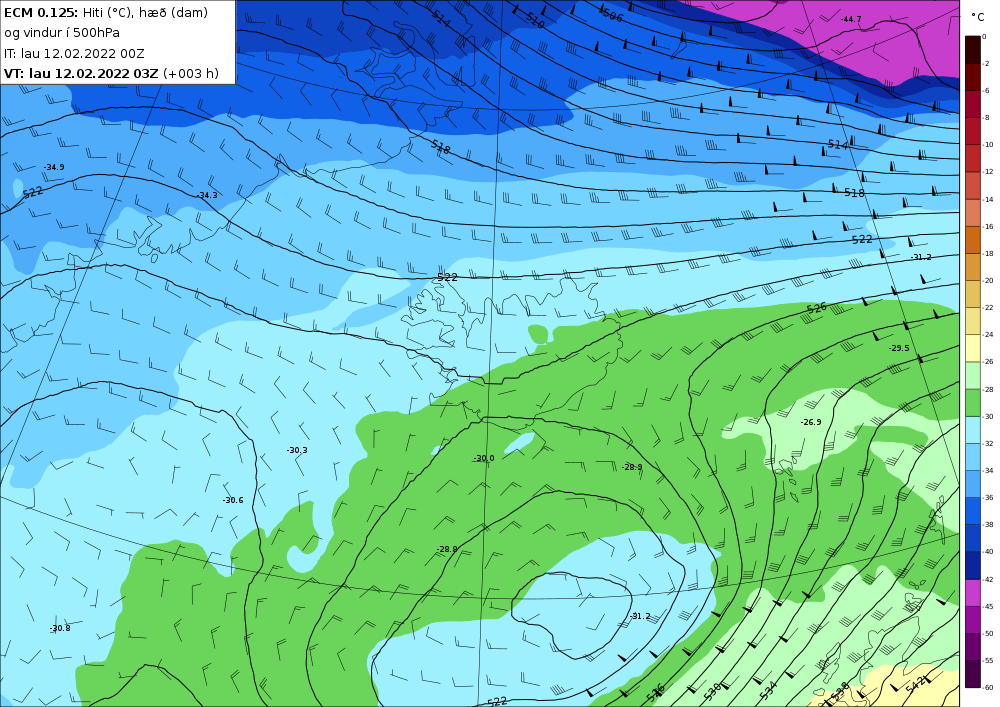This screenshot has height=707, width=1000.
Task: Click the legend tick label '-6'
Action: click(987, 91)
